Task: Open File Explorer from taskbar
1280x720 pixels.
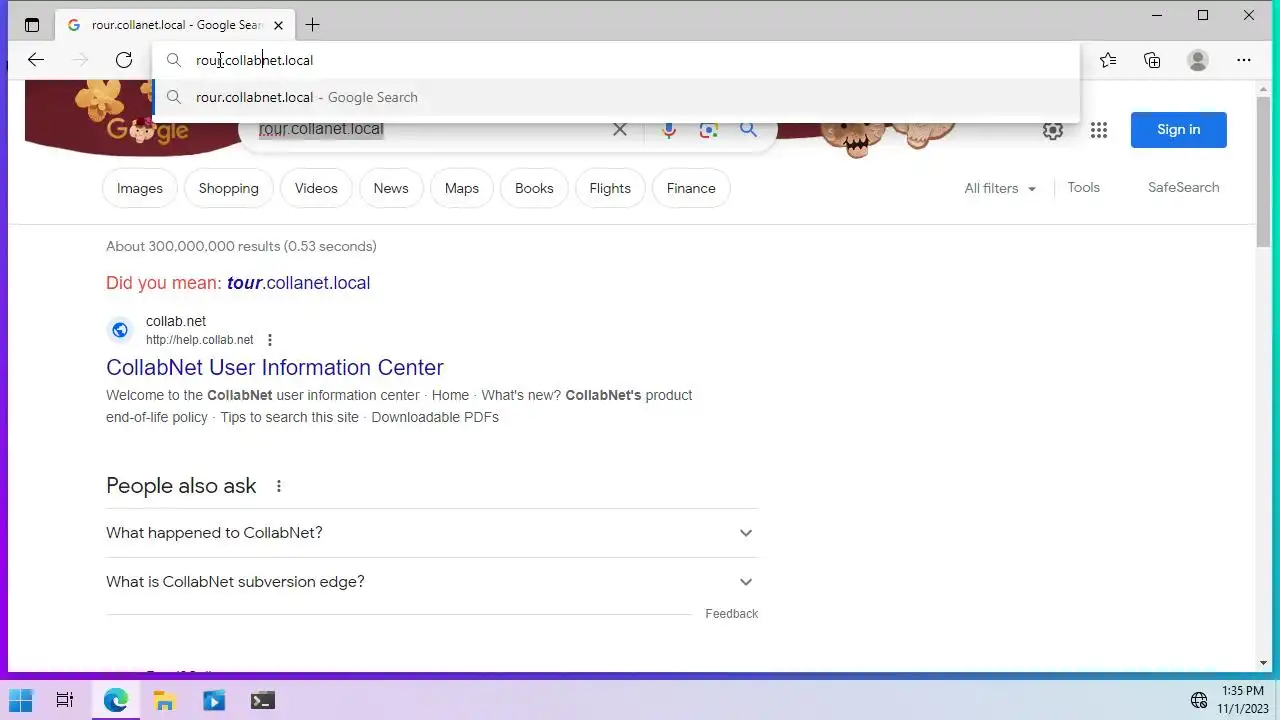Action: (165, 700)
